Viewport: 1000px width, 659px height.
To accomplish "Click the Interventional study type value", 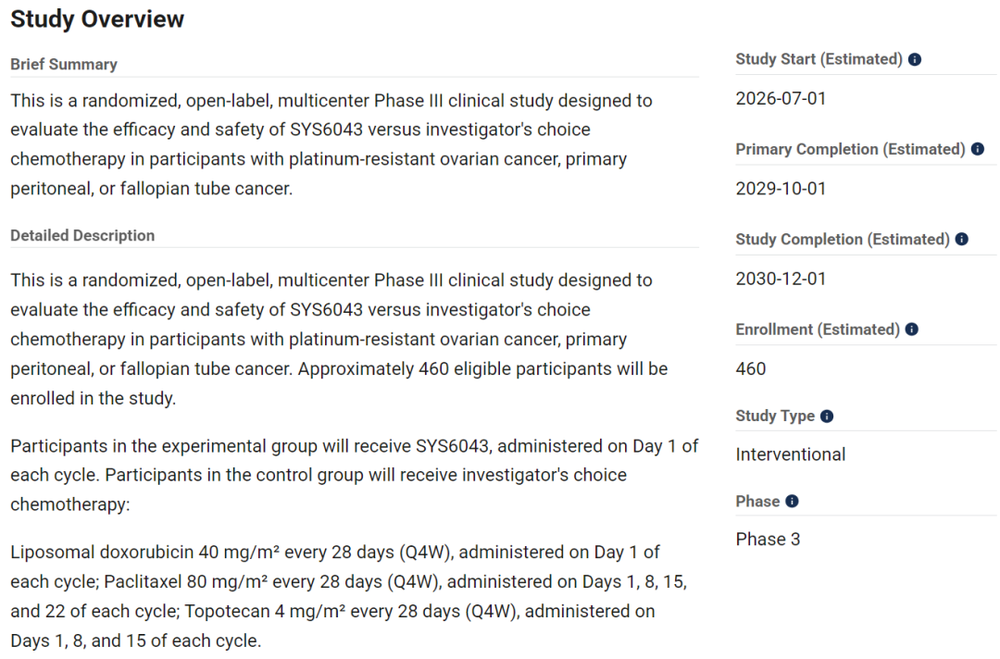I will pyautogui.click(x=790, y=454).
